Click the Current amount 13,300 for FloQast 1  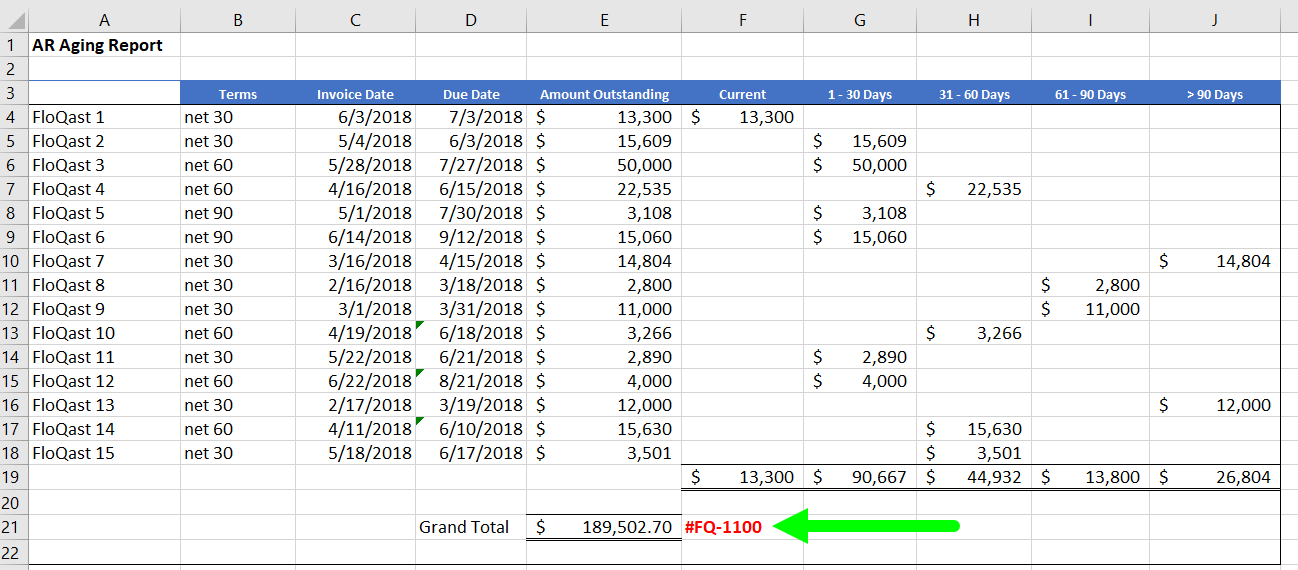pyautogui.click(x=742, y=117)
